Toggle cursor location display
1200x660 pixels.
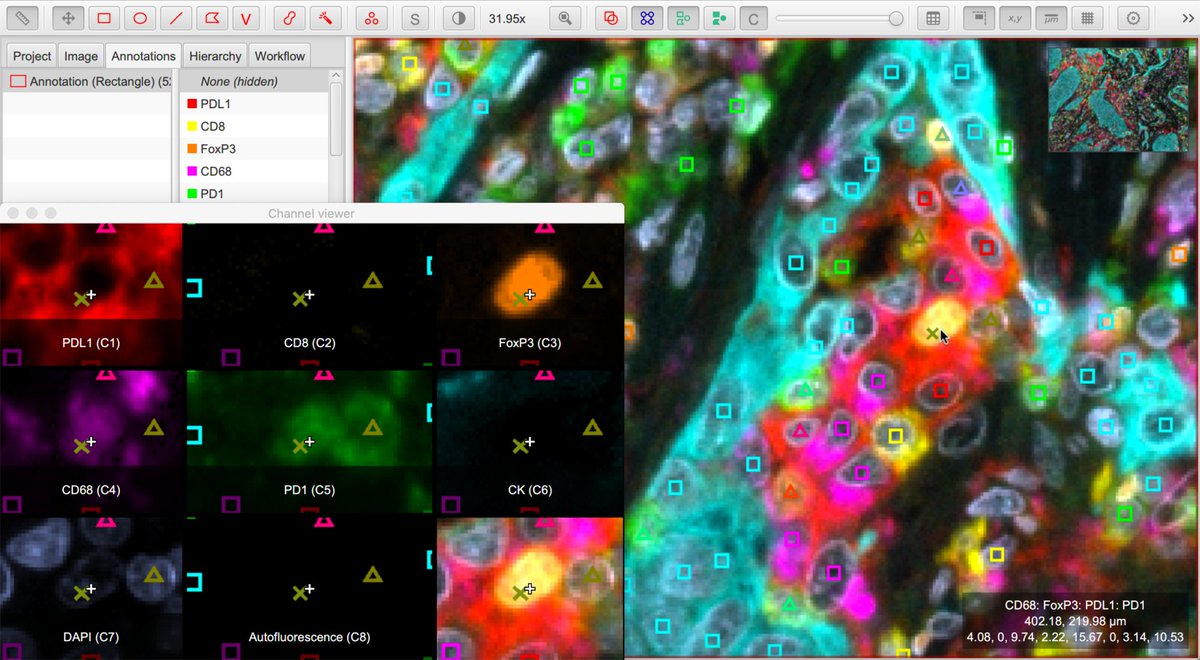coord(1014,17)
